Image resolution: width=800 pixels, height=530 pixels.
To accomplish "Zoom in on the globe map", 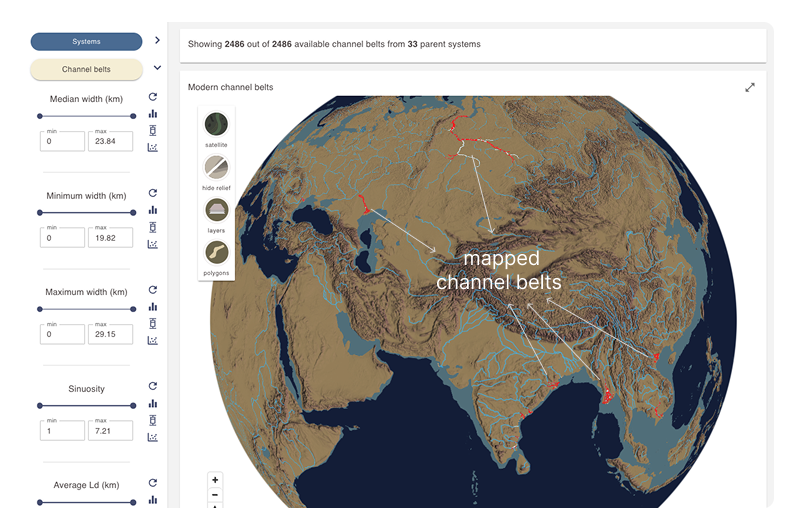I will [215, 480].
